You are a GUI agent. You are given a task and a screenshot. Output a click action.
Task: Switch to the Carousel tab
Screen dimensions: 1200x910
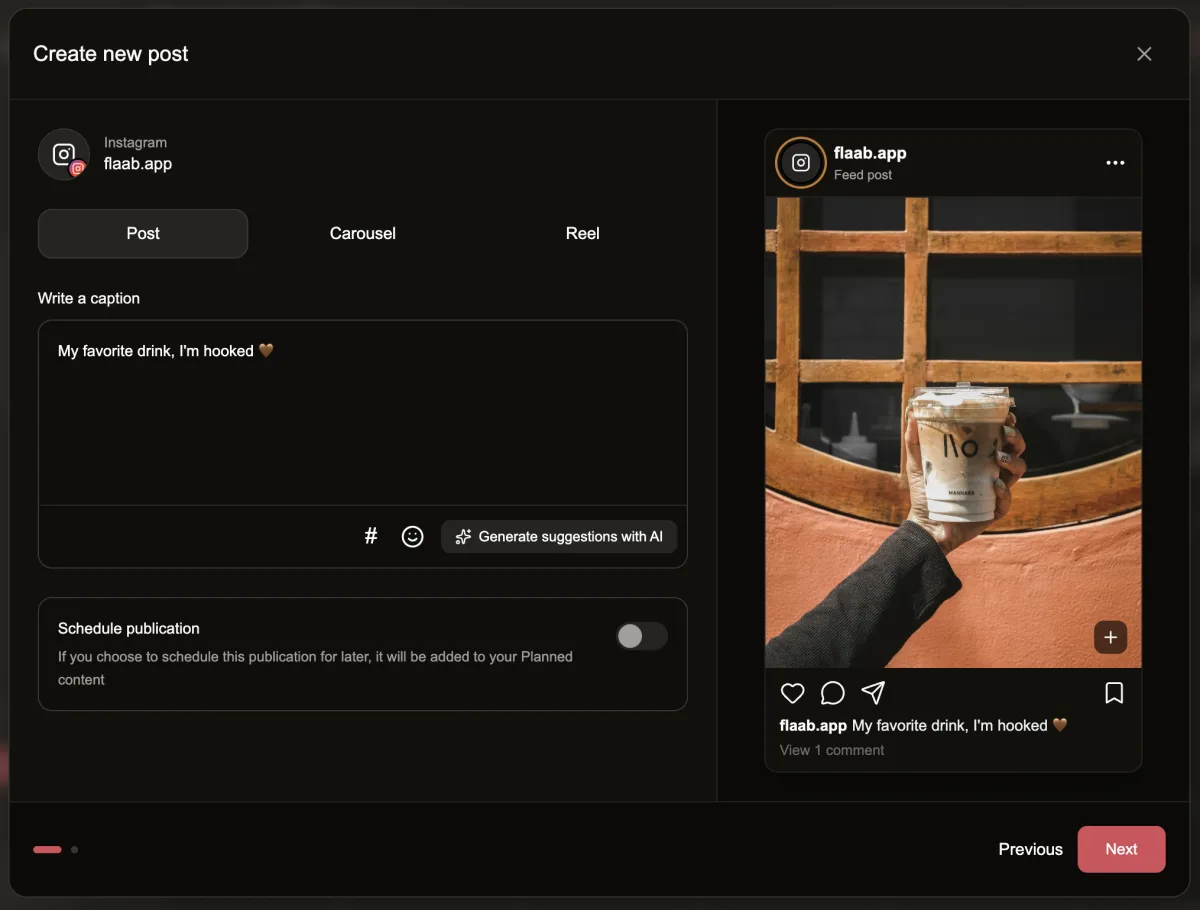click(363, 233)
